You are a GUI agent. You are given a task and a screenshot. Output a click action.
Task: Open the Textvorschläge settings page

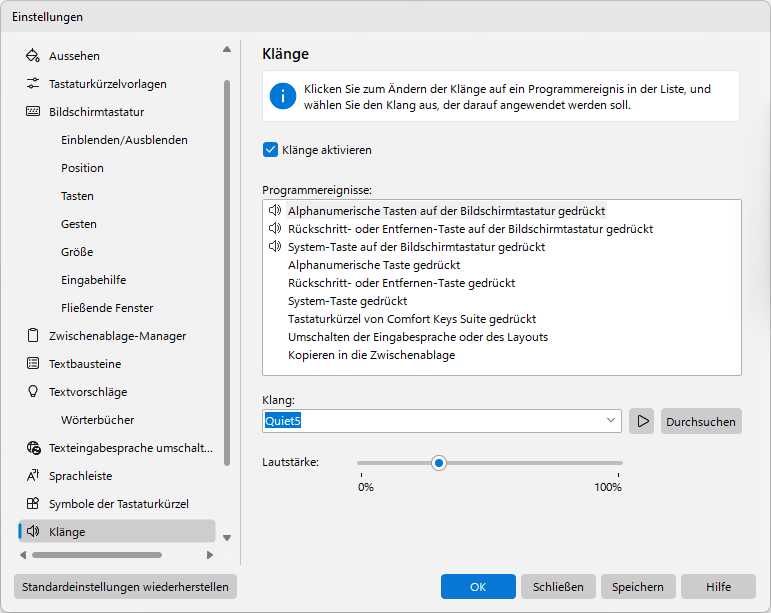point(88,392)
